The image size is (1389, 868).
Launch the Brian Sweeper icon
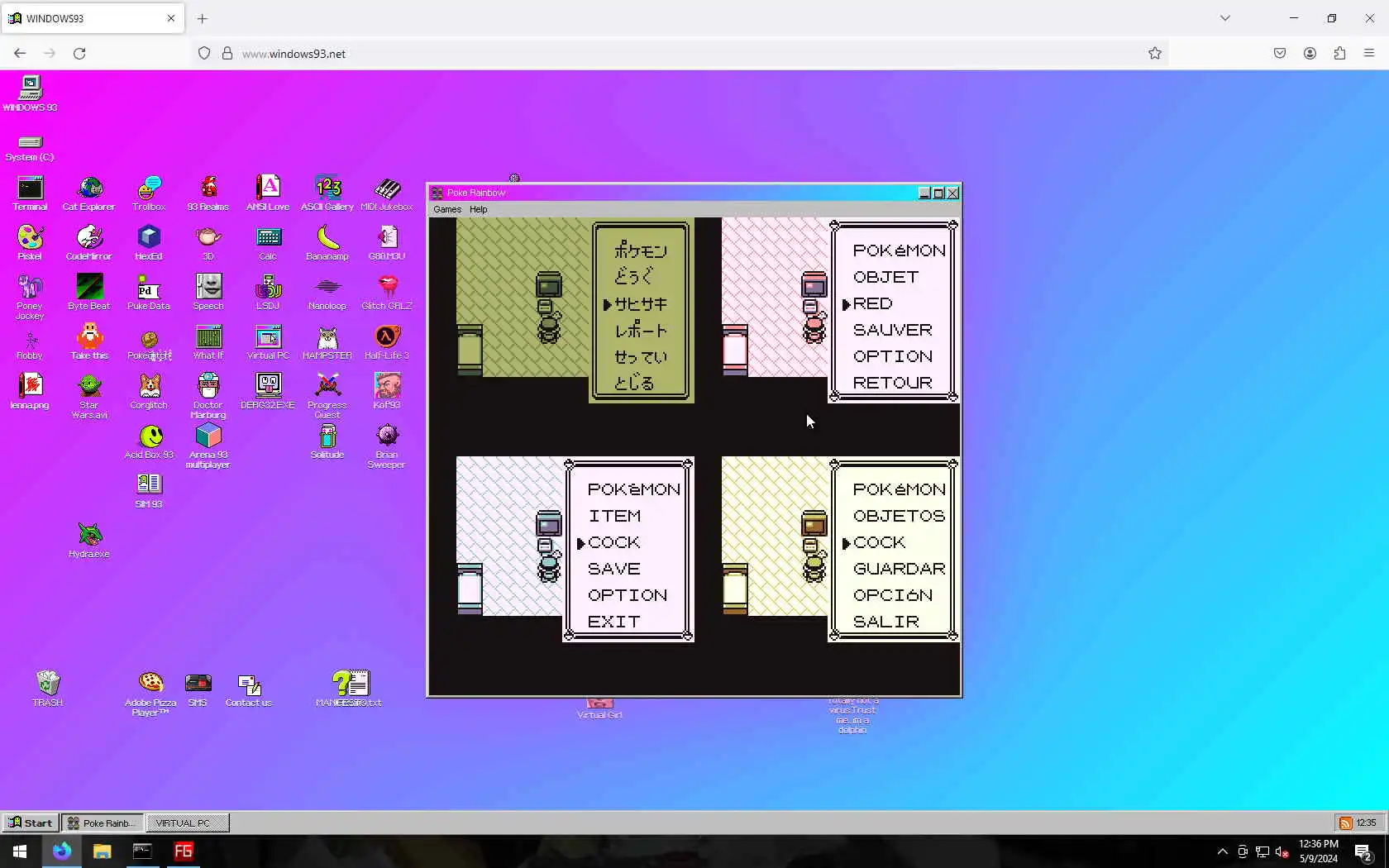(387, 446)
